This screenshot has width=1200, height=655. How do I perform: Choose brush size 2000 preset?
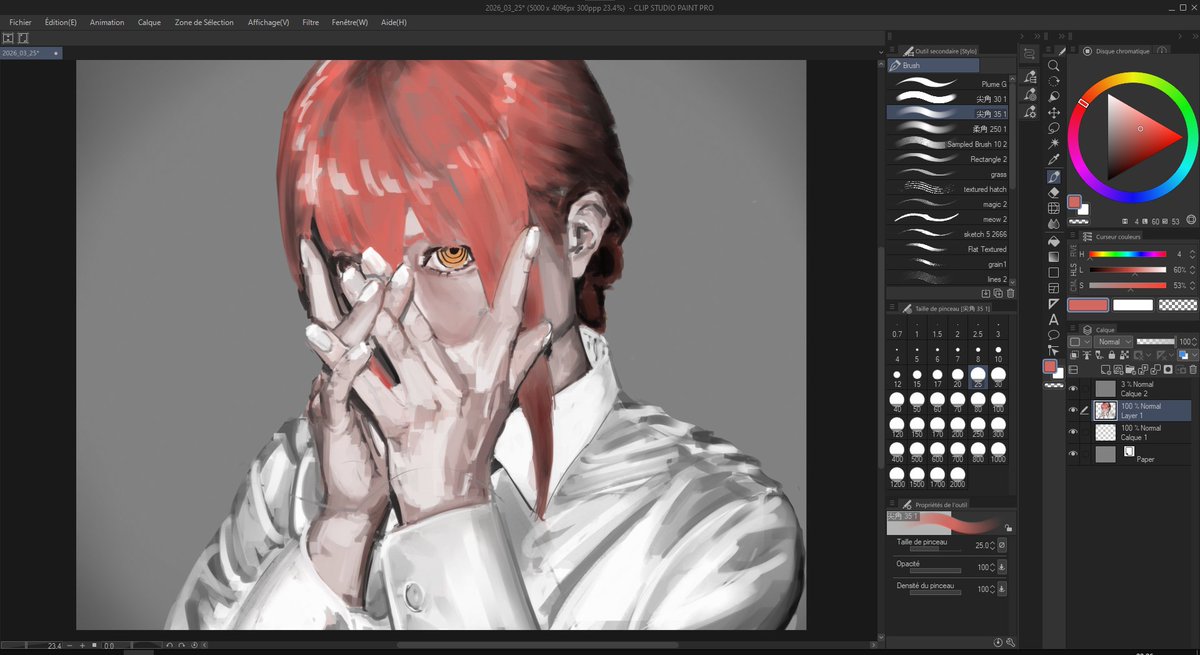click(957, 480)
